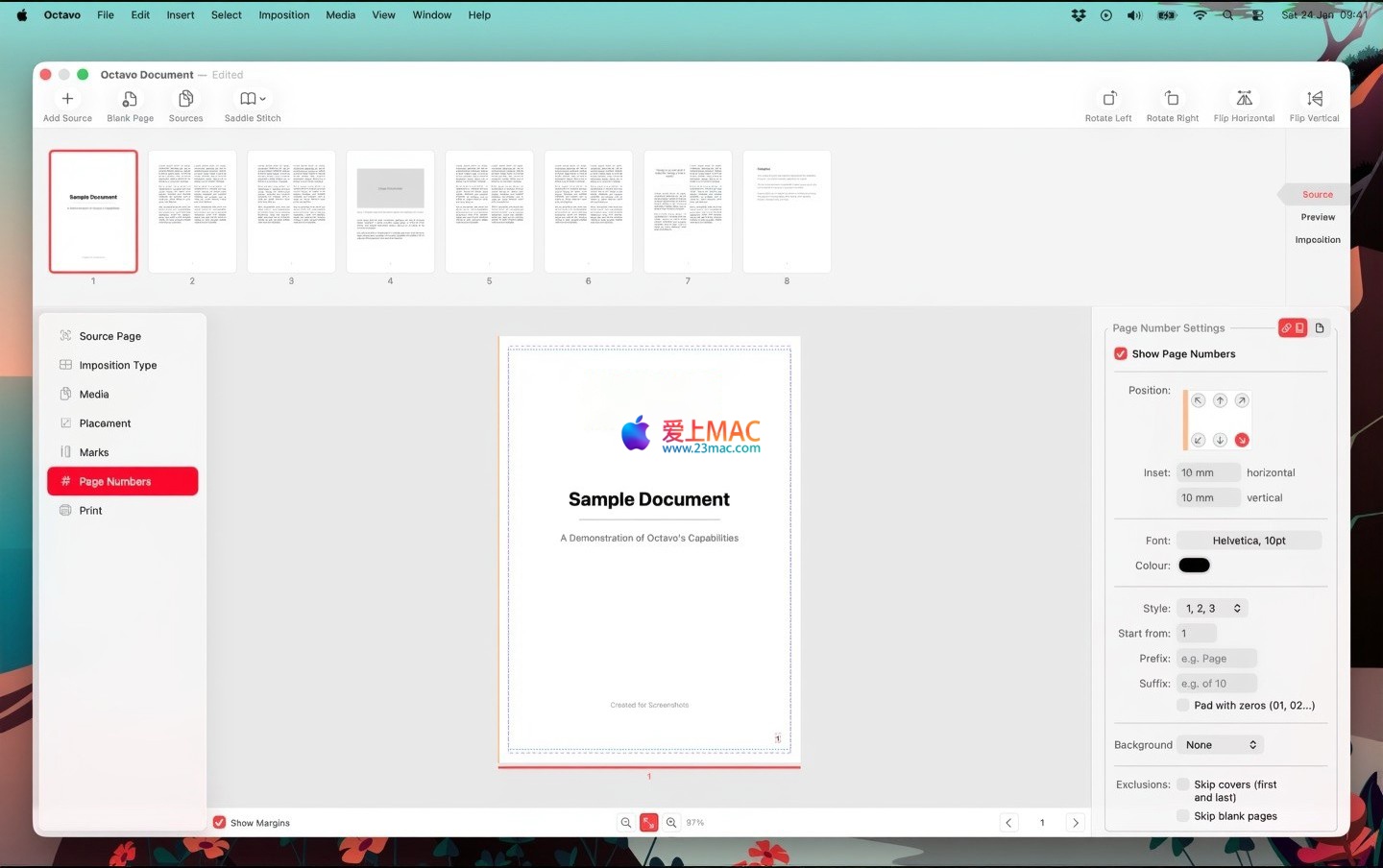Select the top-left page number position arrow
This screenshot has width=1383, height=868.
(x=1198, y=400)
